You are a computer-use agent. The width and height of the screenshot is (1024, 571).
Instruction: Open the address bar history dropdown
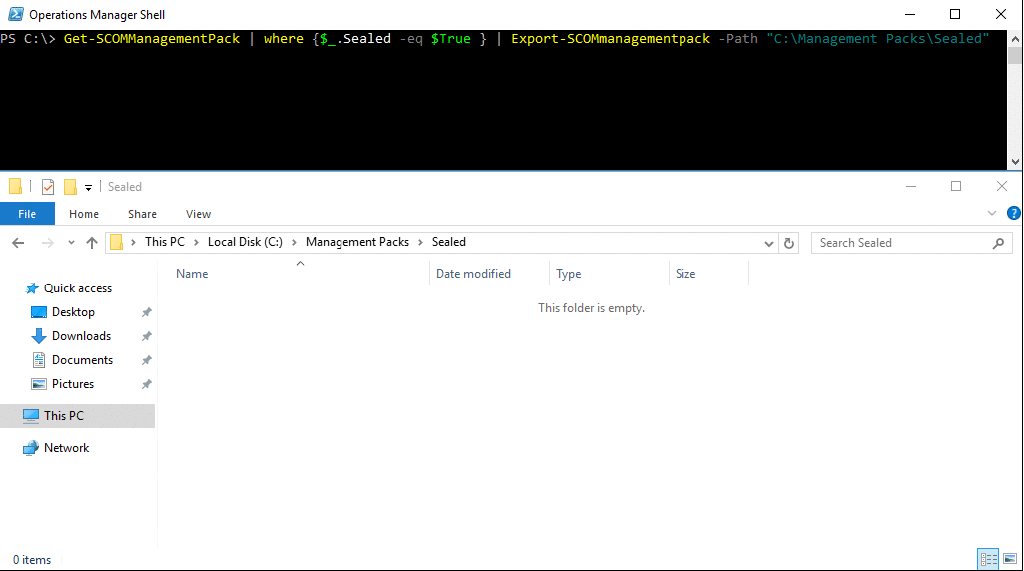point(769,243)
